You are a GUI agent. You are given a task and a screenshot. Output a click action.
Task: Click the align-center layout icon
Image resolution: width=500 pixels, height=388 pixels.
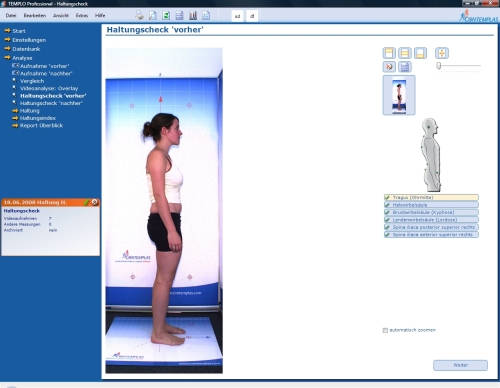(x=405, y=53)
